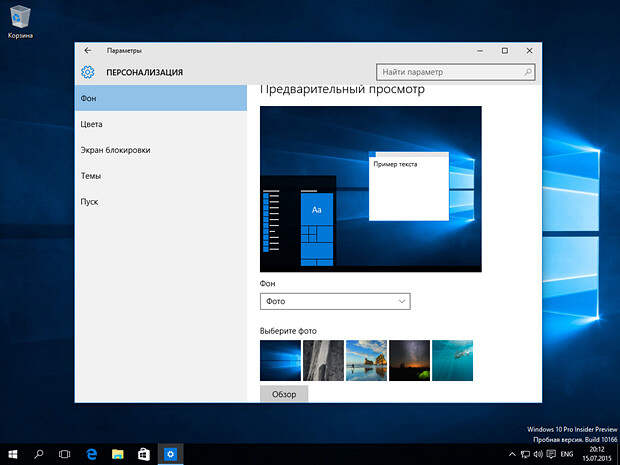
Task: Open the volume tray icon
Action: click(x=538, y=454)
